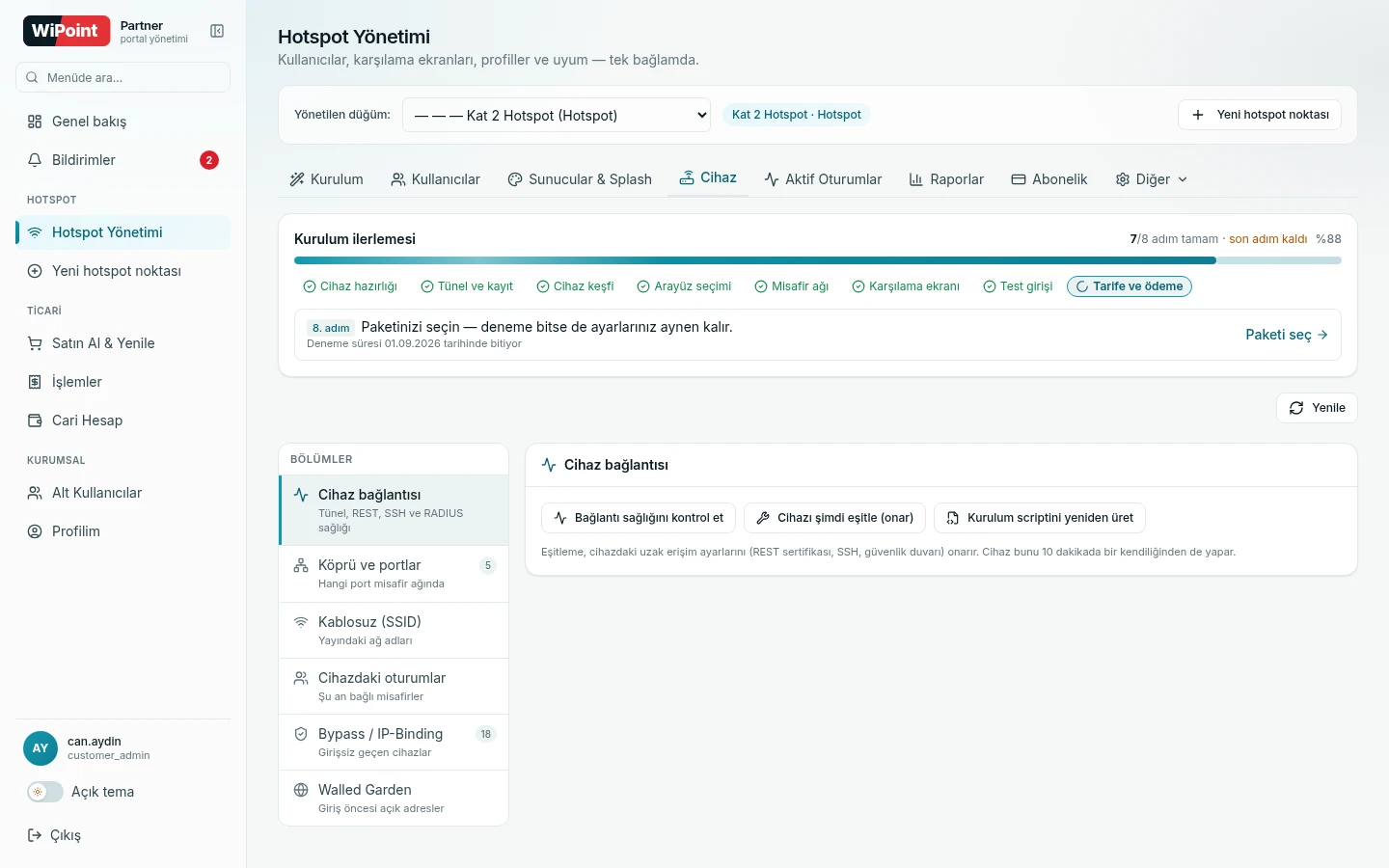The image size is (1389, 868).
Task: Switch to Kurulum tab
Action: [x=327, y=179]
